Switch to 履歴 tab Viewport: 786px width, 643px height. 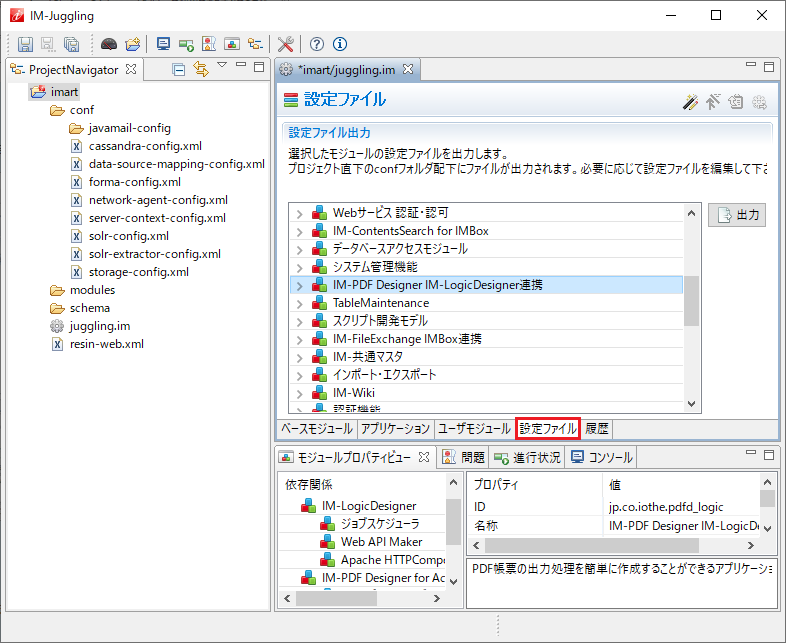tap(597, 429)
